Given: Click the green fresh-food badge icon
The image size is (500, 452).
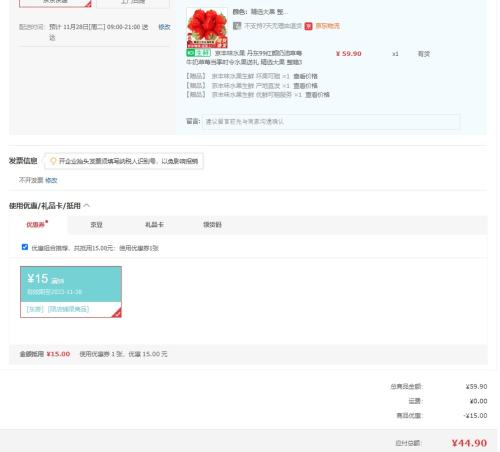Looking at the screenshot, I should click(198, 53).
